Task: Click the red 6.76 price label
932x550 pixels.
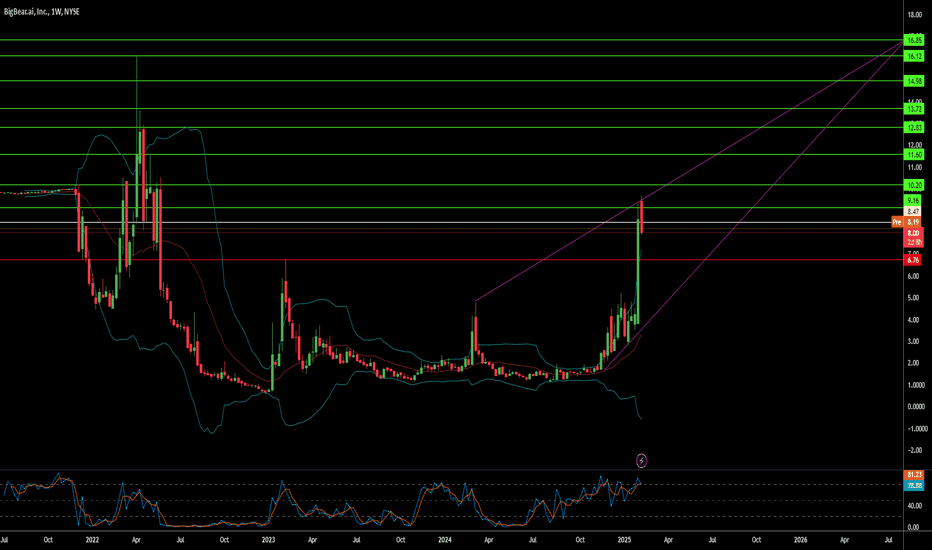Action: pyautogui.click(x=912, y=260)
